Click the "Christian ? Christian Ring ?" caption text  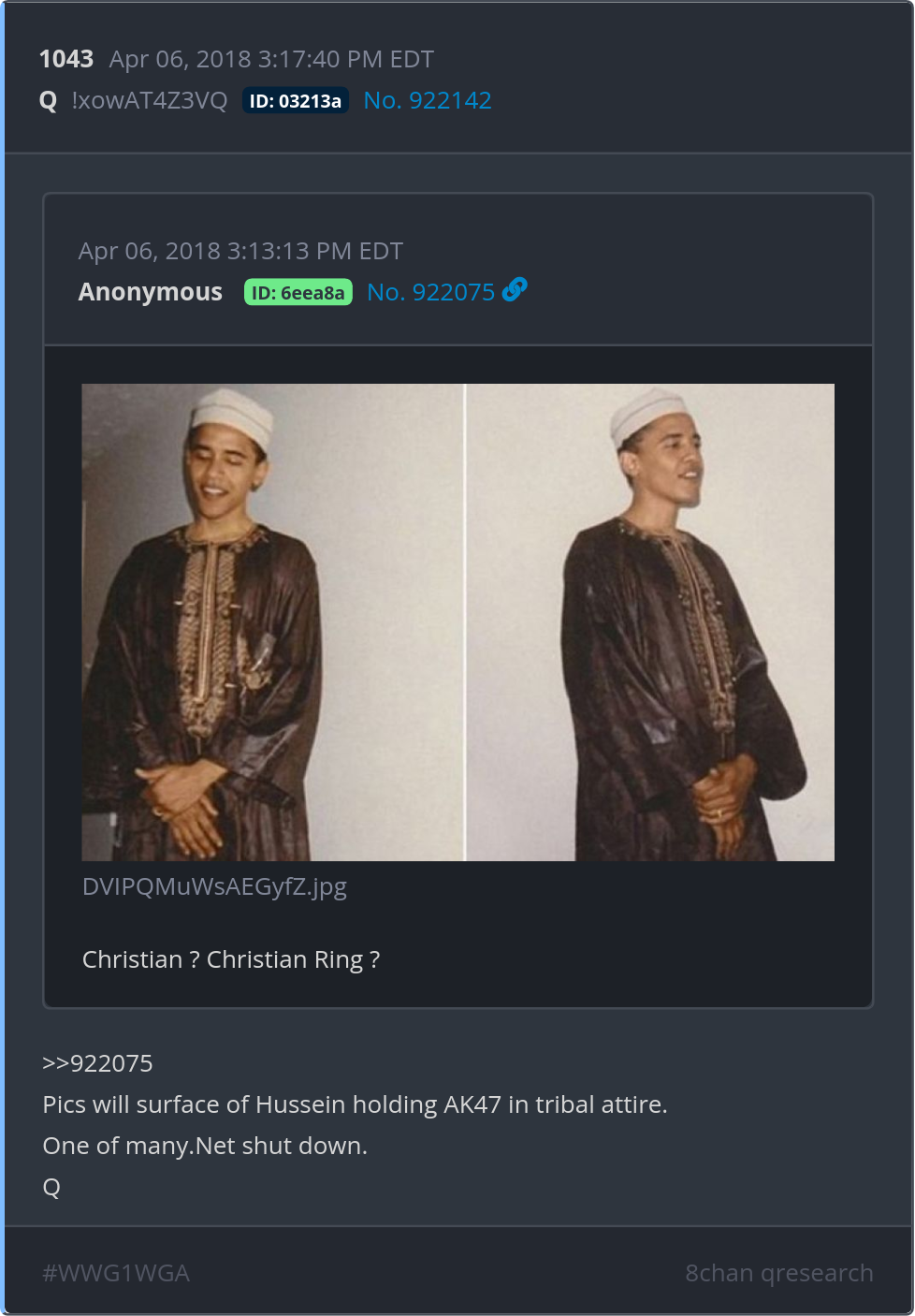tap(231, 959)
